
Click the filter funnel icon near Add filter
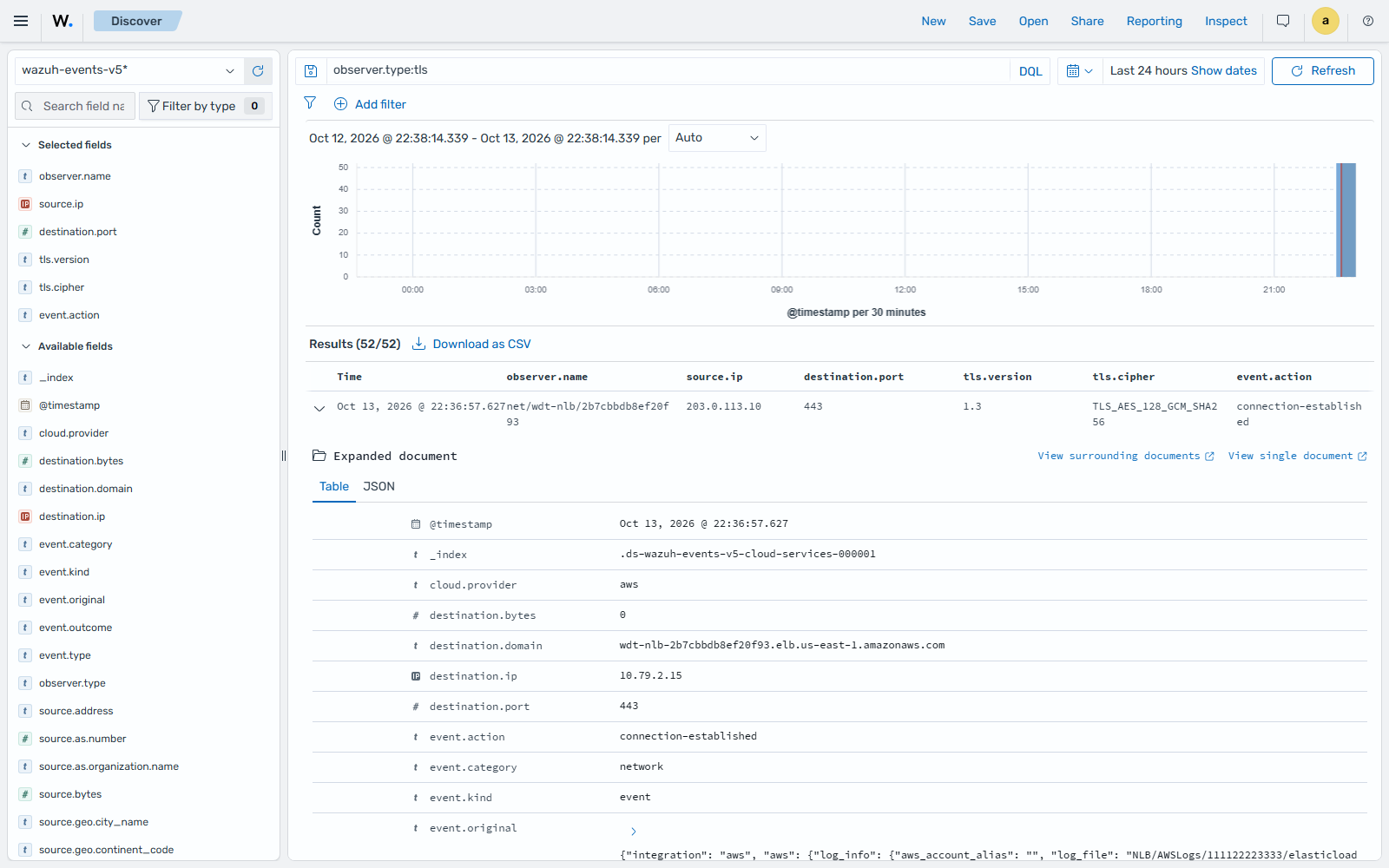point(310,103)
